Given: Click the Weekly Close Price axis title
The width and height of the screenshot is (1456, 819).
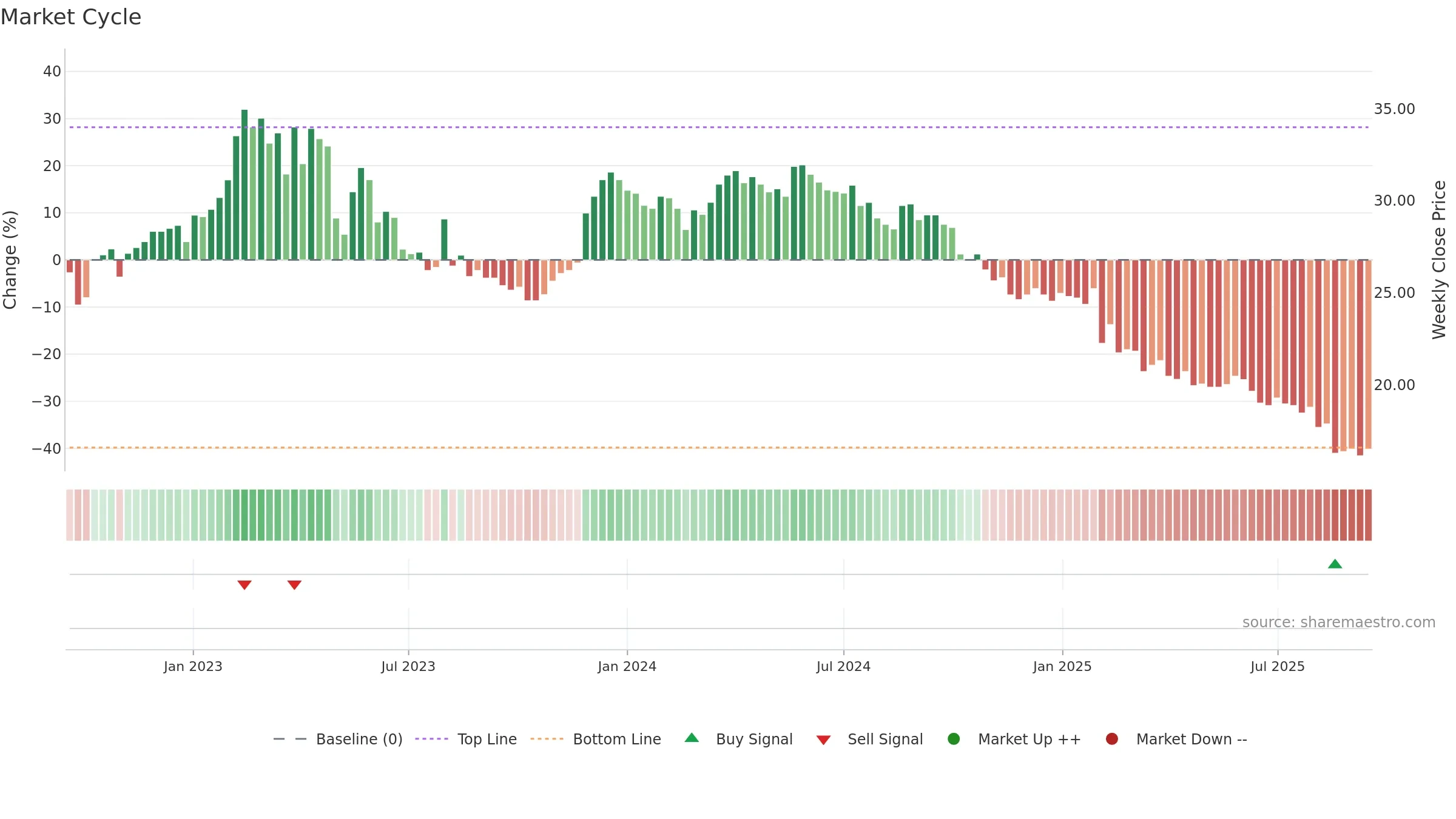Looking at the screenshot, I should pyautogui.click(x=1439, y=260).
